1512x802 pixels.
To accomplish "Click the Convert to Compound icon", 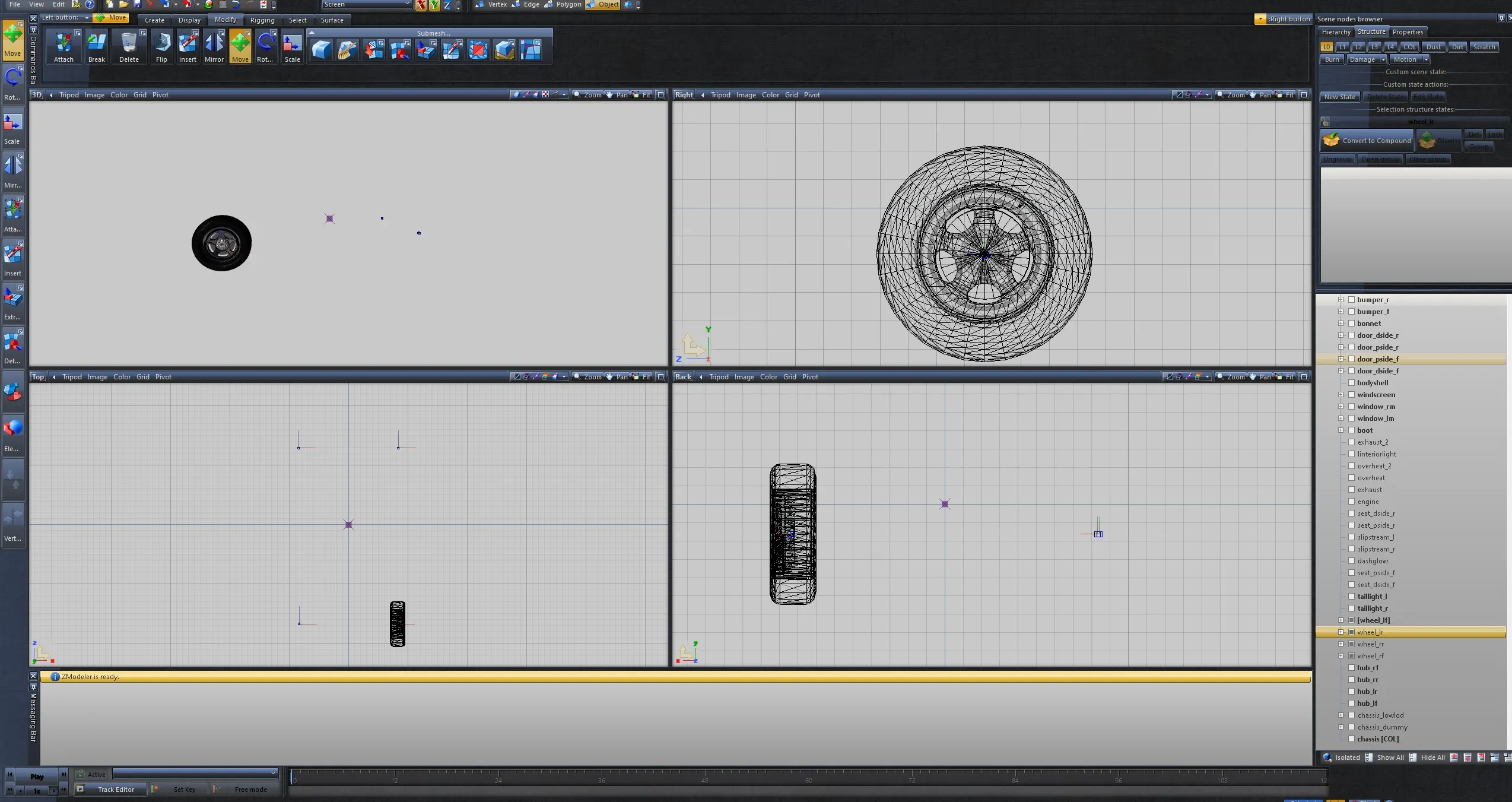I will [x=1331, y=140].
